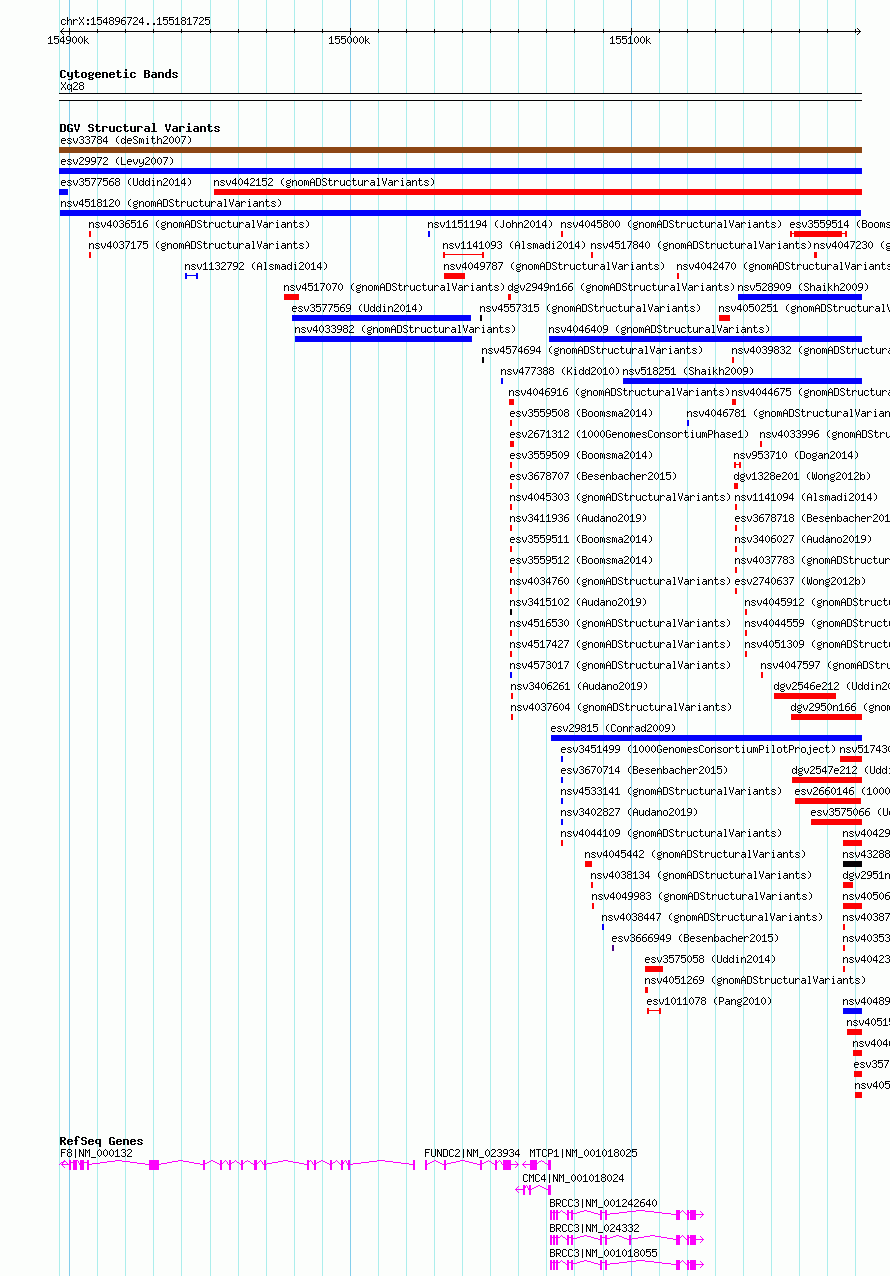Open nsv3415102 (Audano2019) variant
This screenshot has width=890, height=1276.
[x=578, y=603]
